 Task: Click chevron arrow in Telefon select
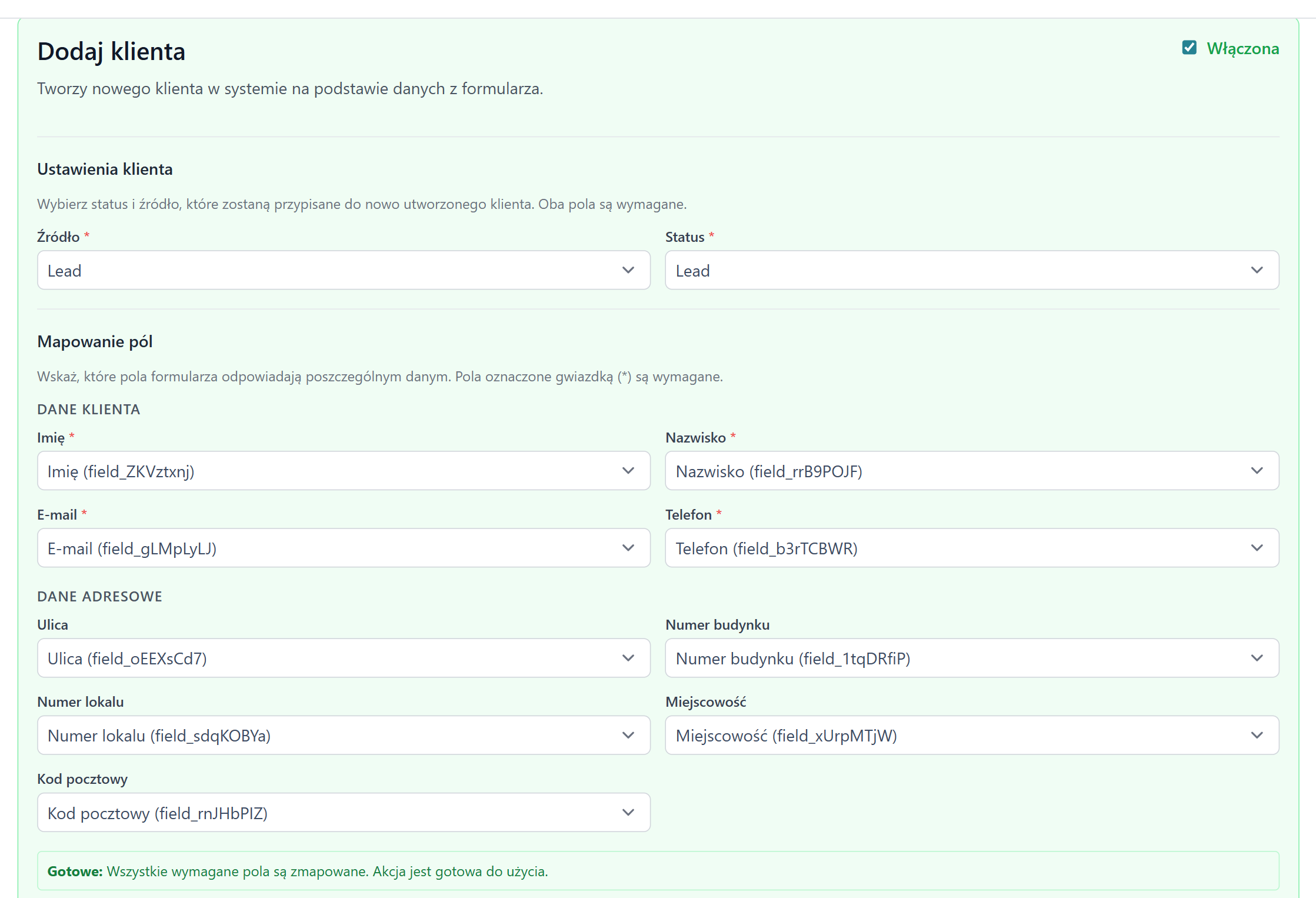coord(1257,548)
